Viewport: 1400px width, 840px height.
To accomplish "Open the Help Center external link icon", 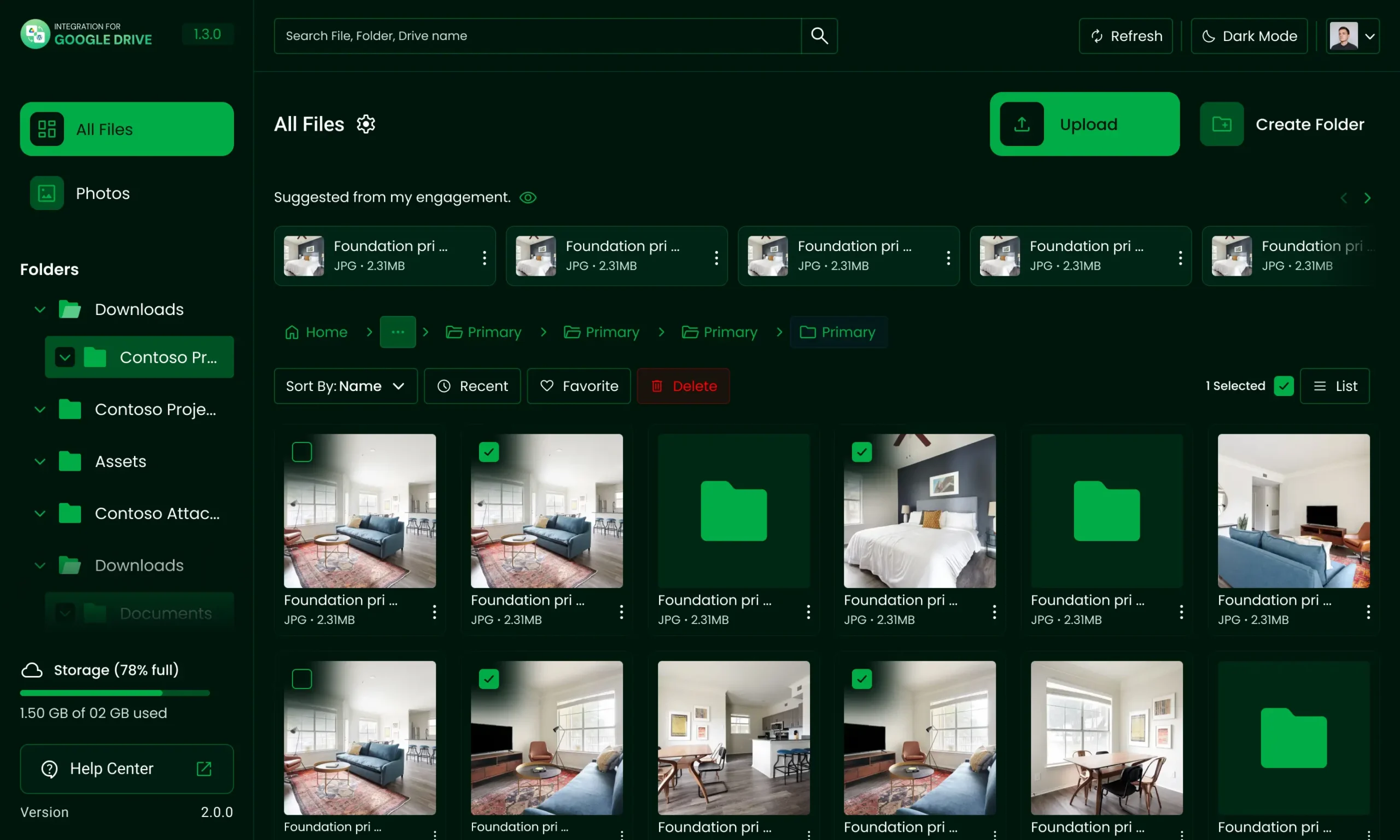I will pyautogui.click(x=203, y=769).
